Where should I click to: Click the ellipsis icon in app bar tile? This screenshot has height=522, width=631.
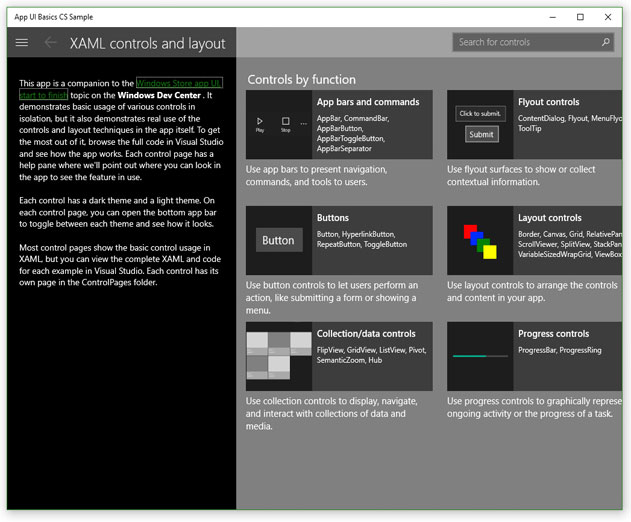click(x=303, y=124)
